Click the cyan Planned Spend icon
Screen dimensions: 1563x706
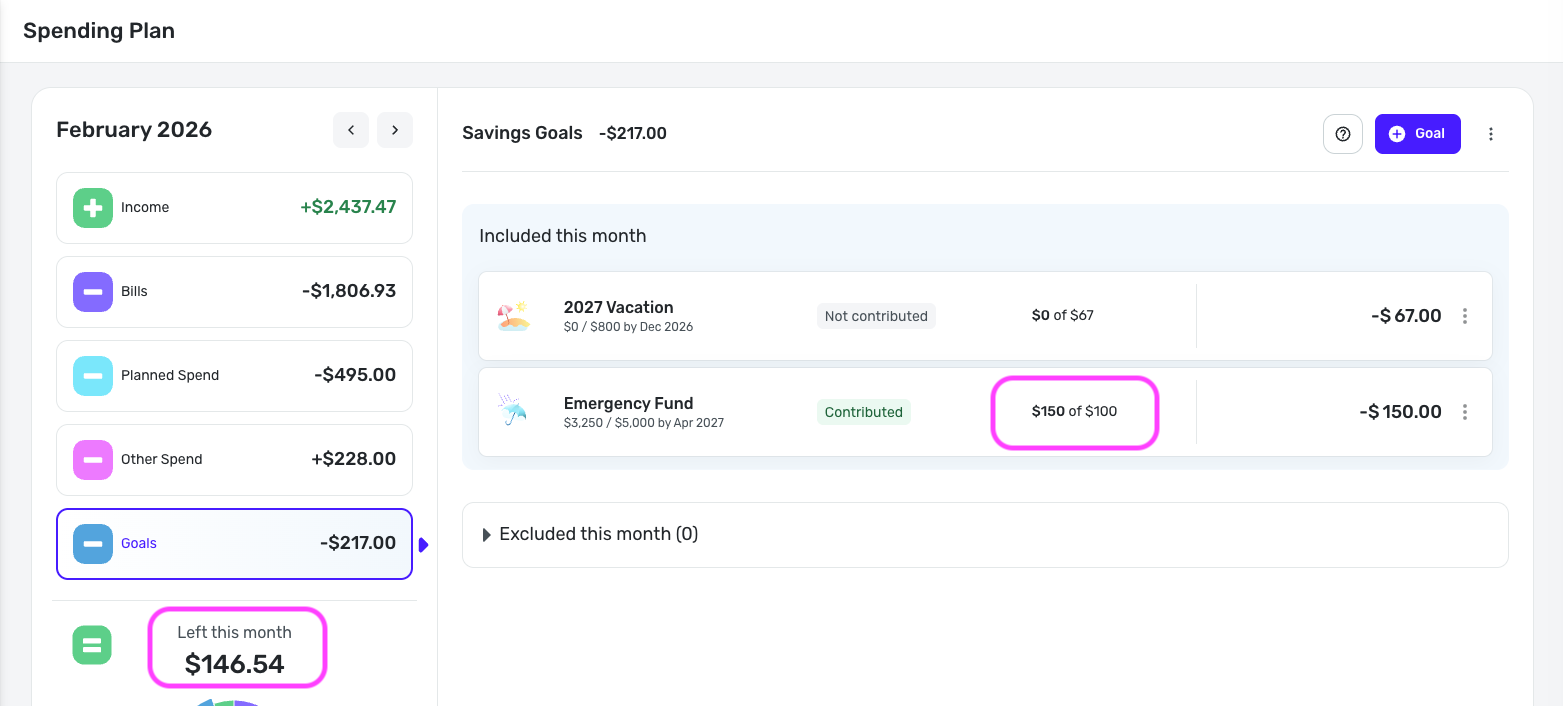pos(92,376)
